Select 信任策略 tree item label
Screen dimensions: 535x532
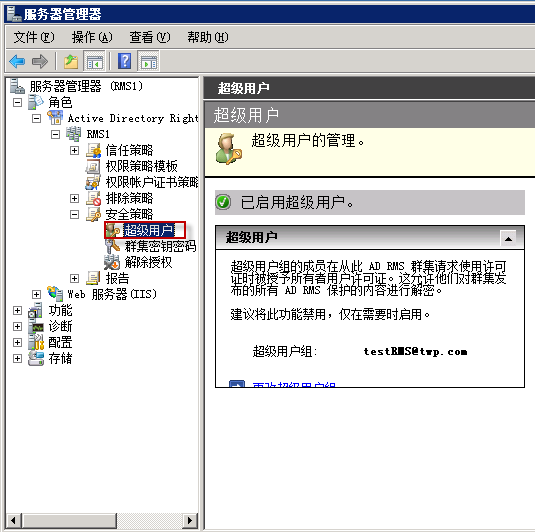(x=129, y=150)
